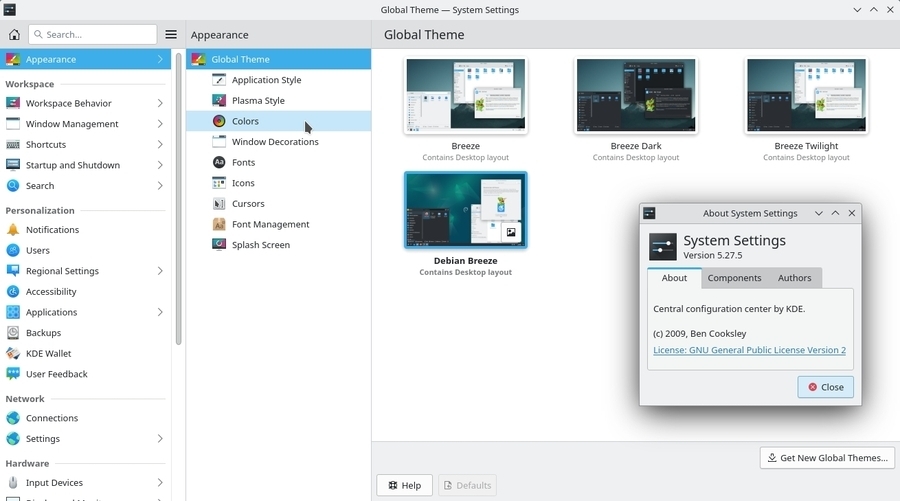
Task: Switch to the Authors tab
Action: point(794,278)
